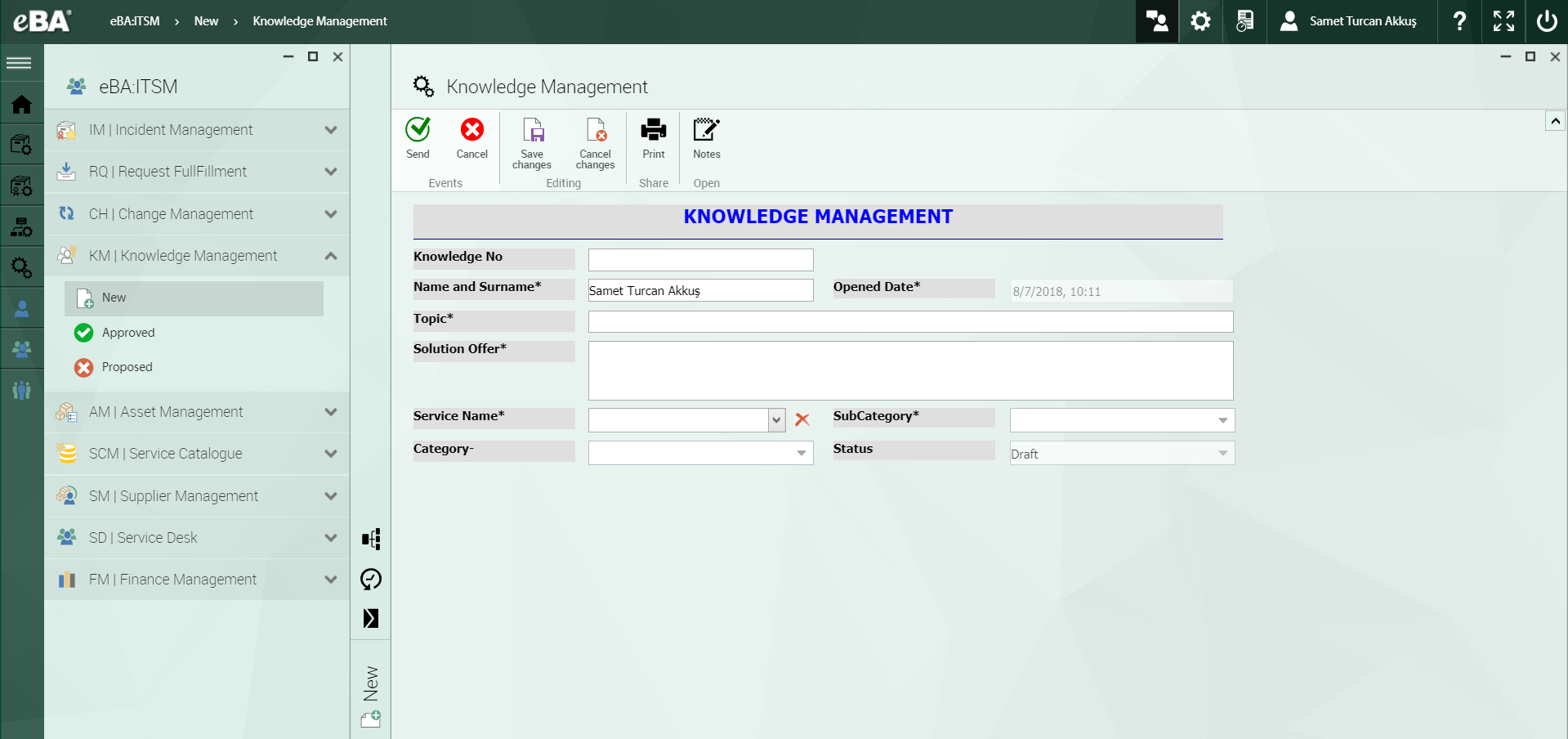Open the first workflow icon in the left rail

pos(21,145)
